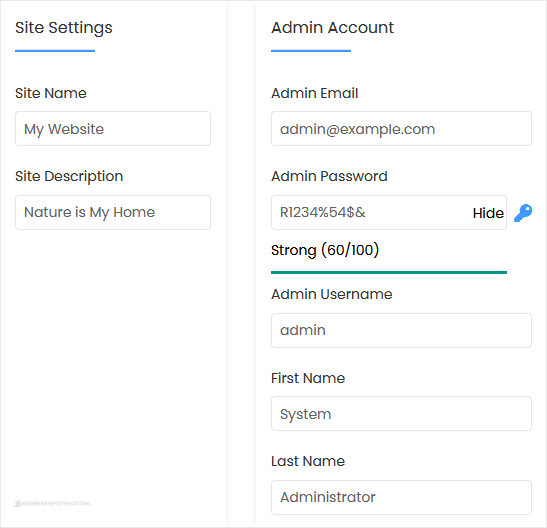The width and height of the screenshot is (547, 528).
Task: Click the Admin Email label
Action: pos(315,93)
